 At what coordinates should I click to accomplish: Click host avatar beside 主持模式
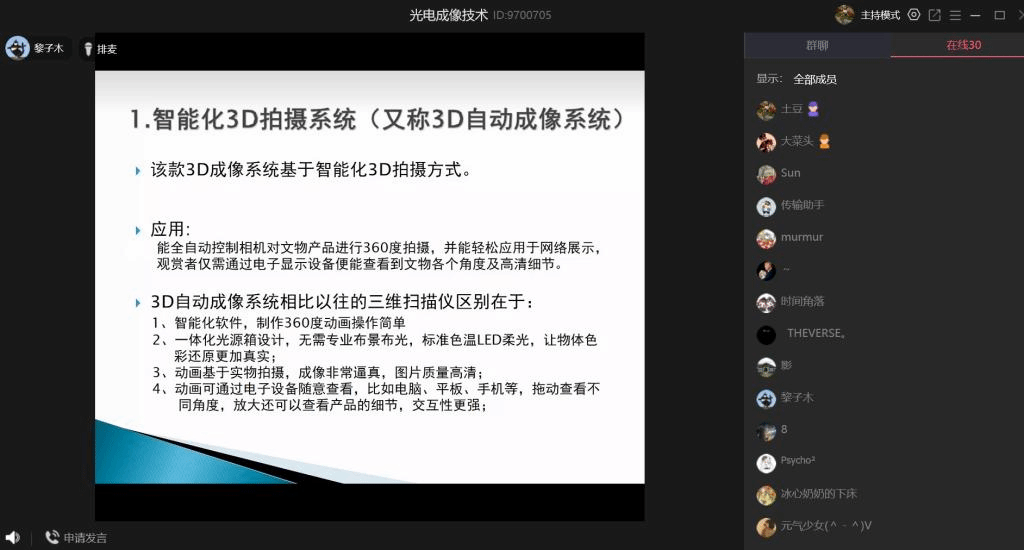coord(845,15)
